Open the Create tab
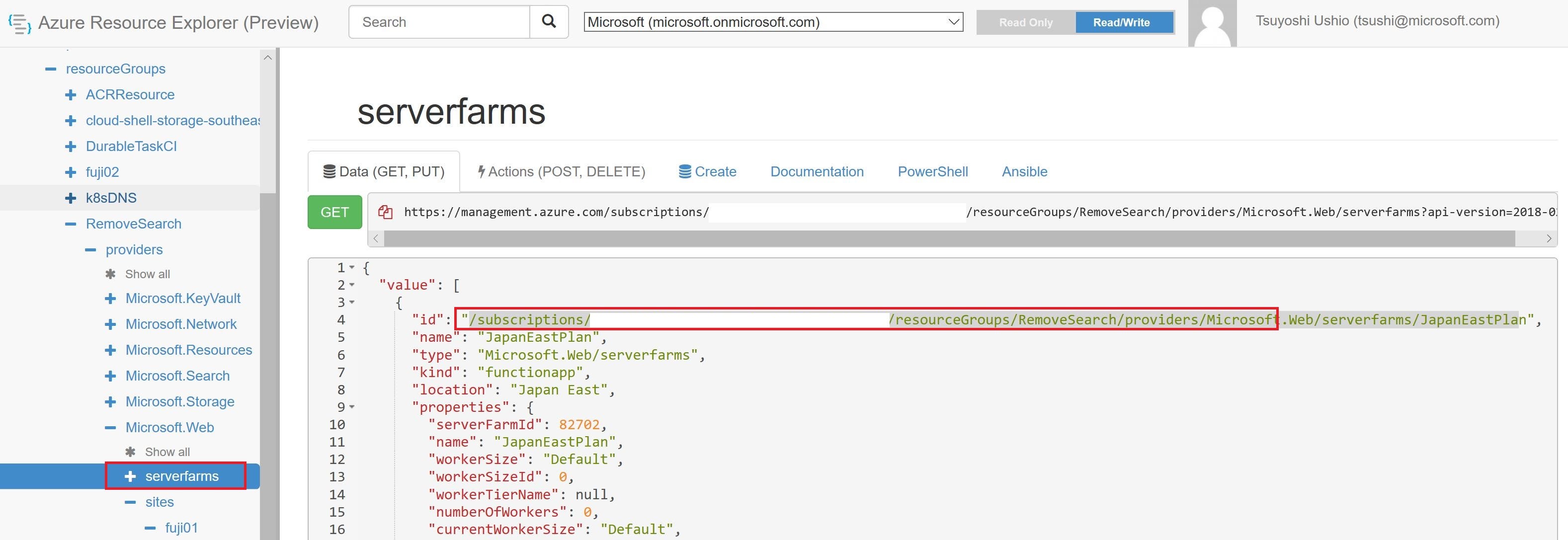The height and width of the screenshot is (540, 1568). pos(707,171)
